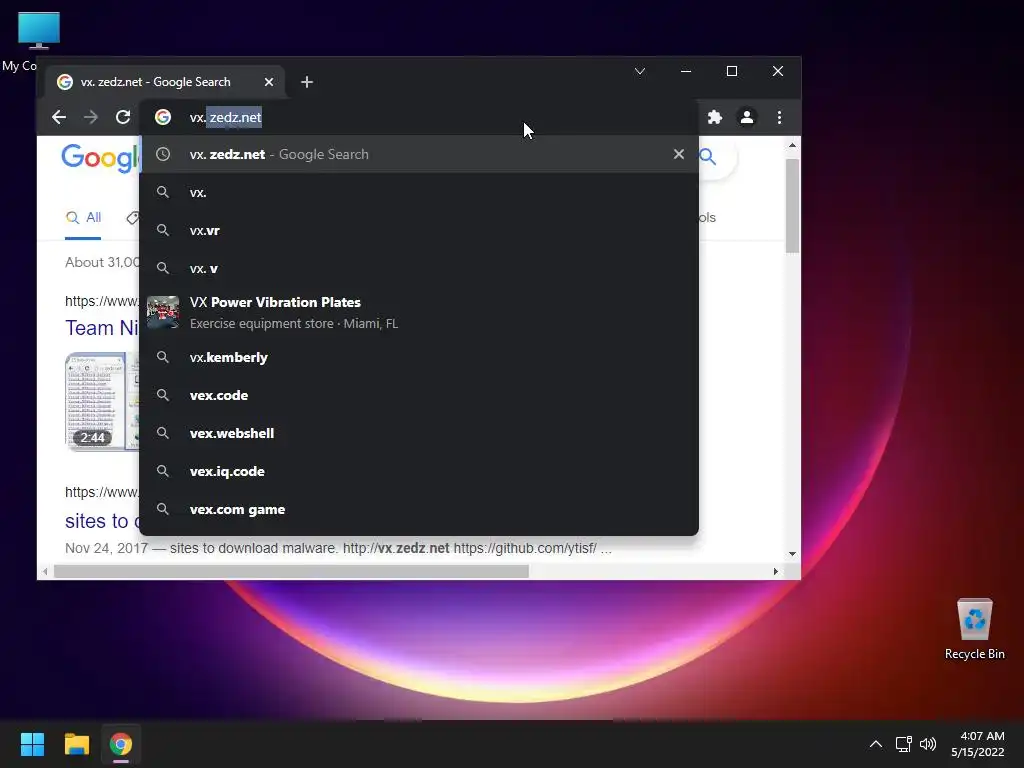Show hidden tray icons chevron
This screenshot has height=768, width=1024.
point(876,744)
